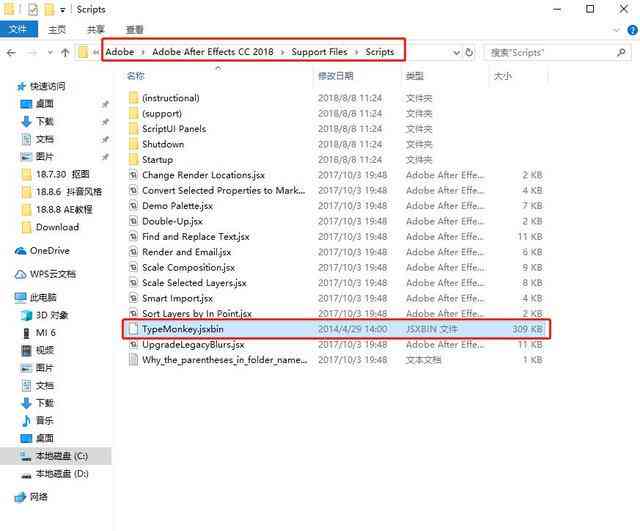Image resolution: width=640 pixels, height=531 pixels.
Task: Open quick access toolbar customize dropdown
Action: 62,10
